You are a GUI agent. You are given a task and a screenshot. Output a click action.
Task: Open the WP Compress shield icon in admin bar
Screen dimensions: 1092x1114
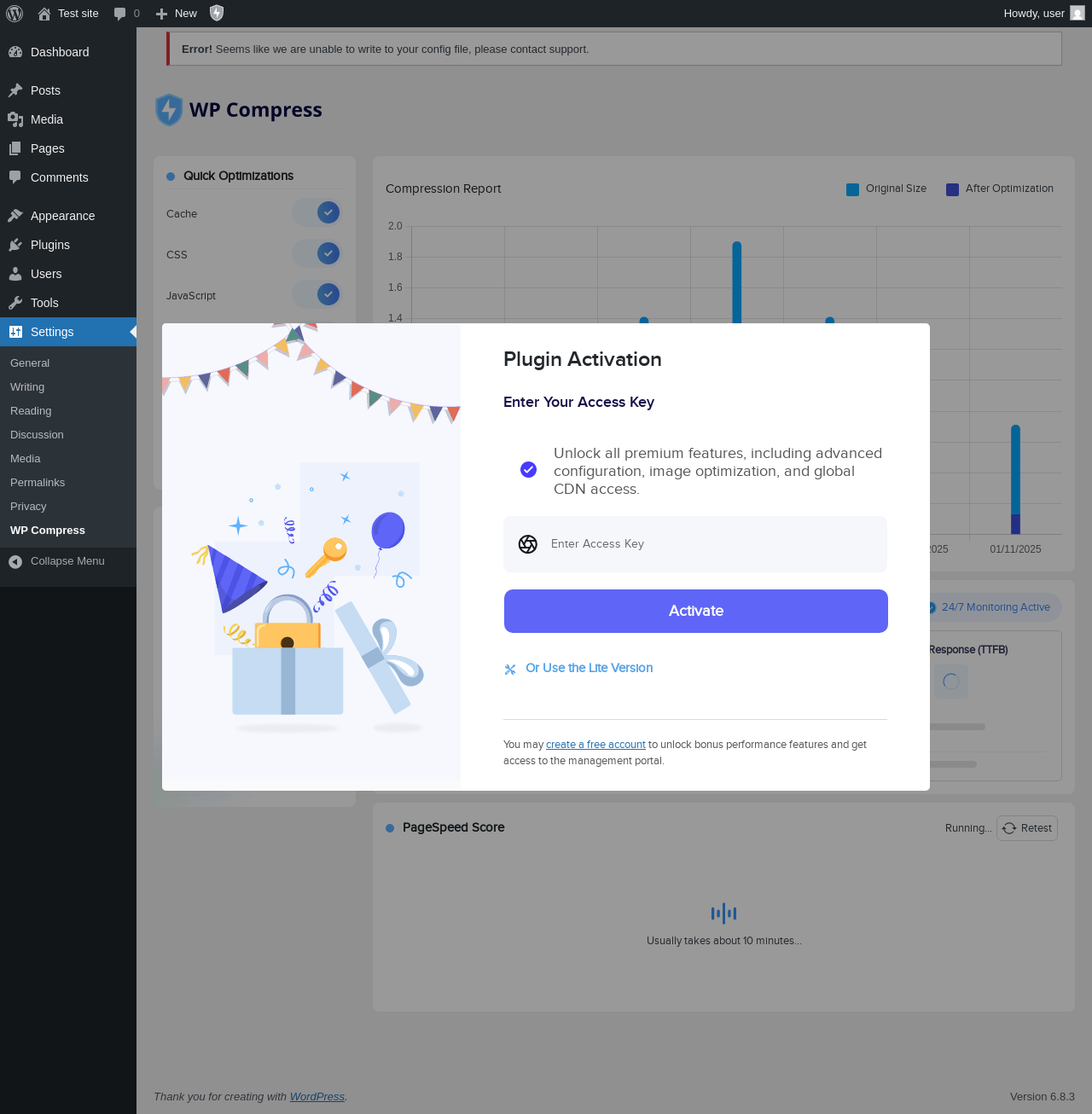(x=217, y=13)
